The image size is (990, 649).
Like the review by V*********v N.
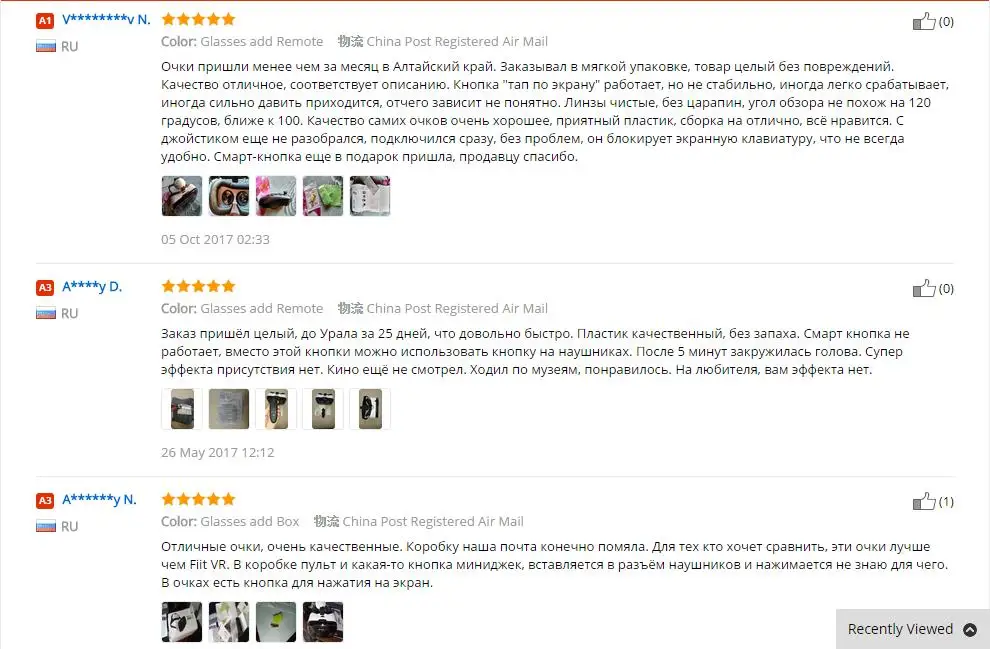coord(924,21)
